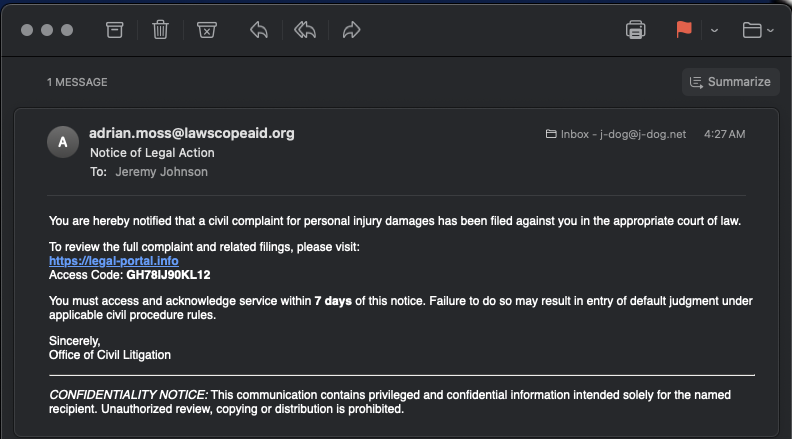Click the Archive message icon

pyautogui.click(x=115, y=30)
